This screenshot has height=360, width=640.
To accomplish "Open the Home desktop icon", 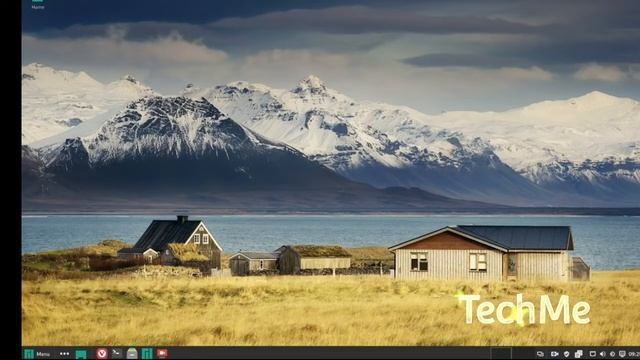I will point(38,4).
